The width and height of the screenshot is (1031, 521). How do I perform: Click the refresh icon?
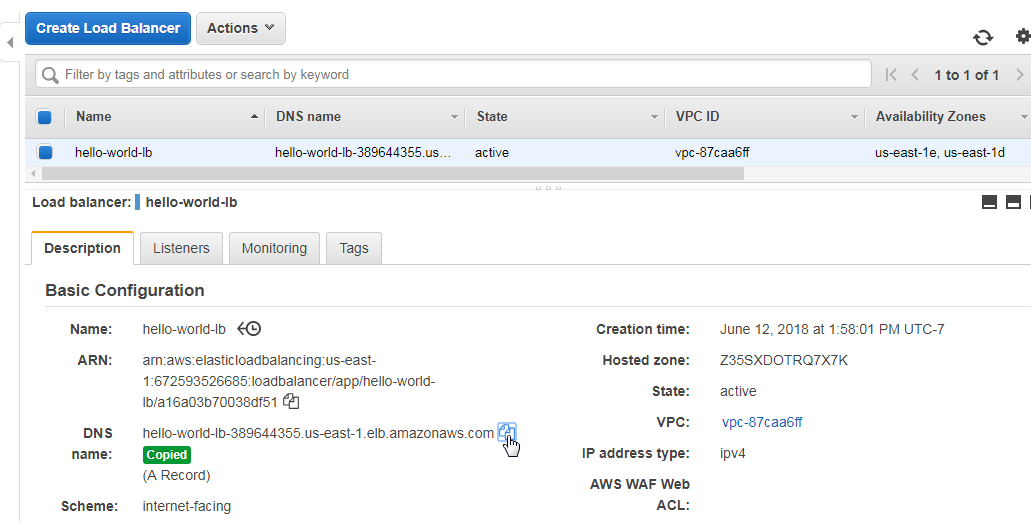tap(983, 37)
